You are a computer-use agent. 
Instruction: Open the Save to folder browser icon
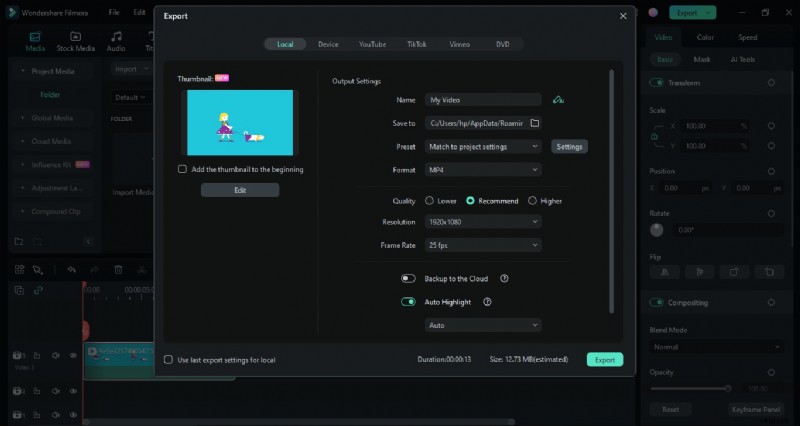(535, 123)
